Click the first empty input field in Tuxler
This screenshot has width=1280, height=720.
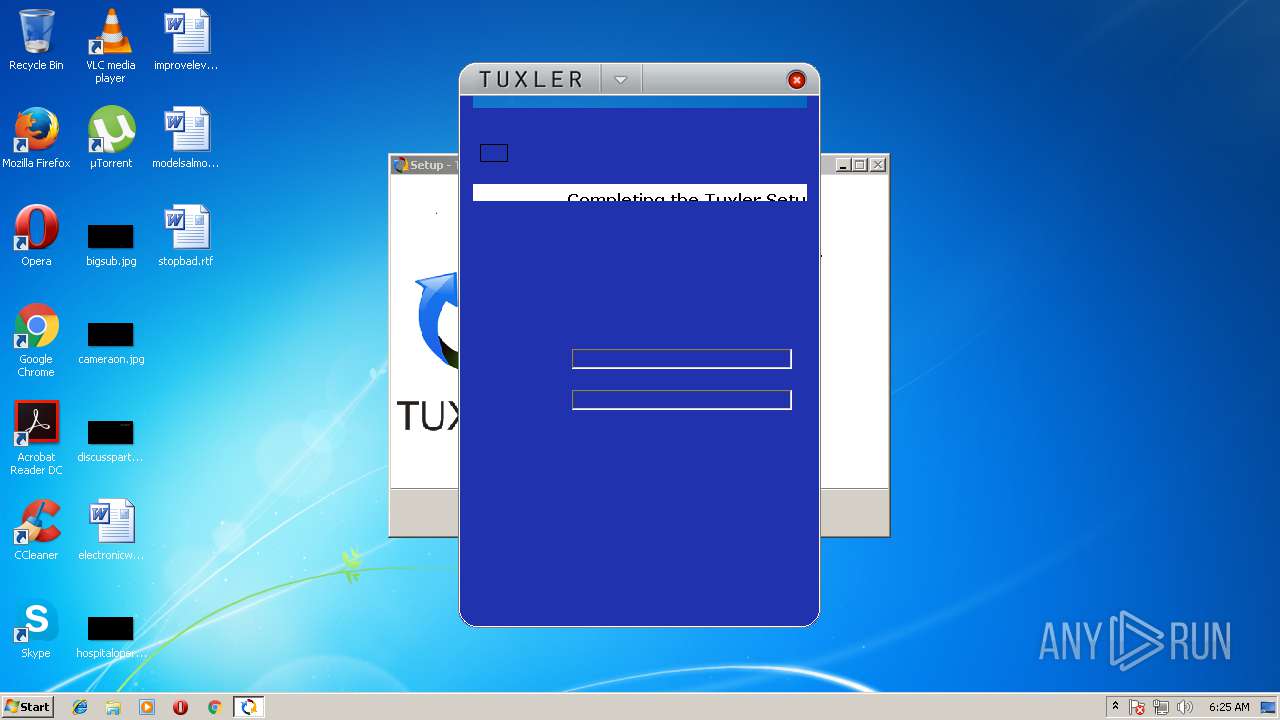[x=681, y=359]
